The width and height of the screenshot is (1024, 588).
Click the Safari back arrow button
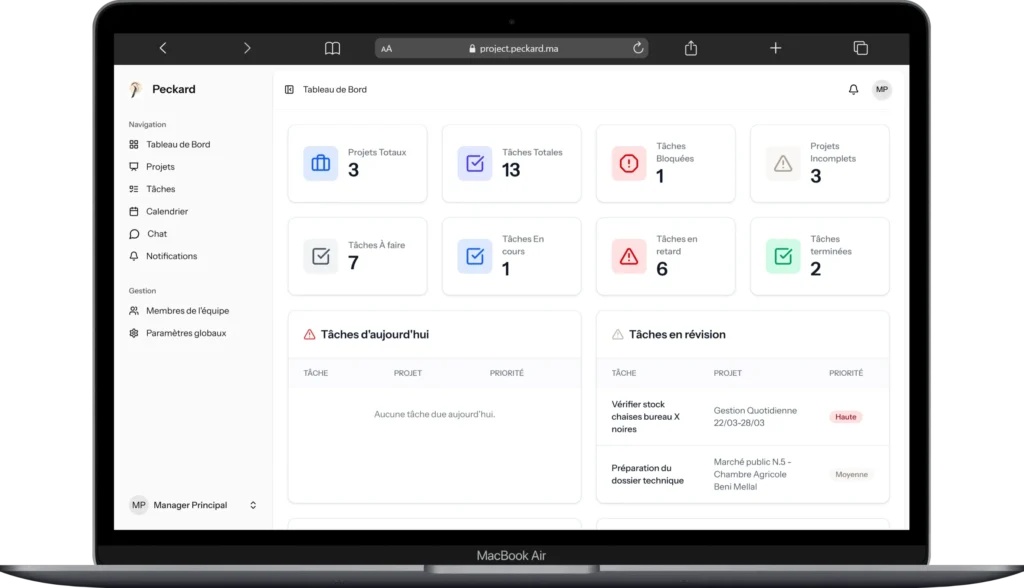point(163,48)
